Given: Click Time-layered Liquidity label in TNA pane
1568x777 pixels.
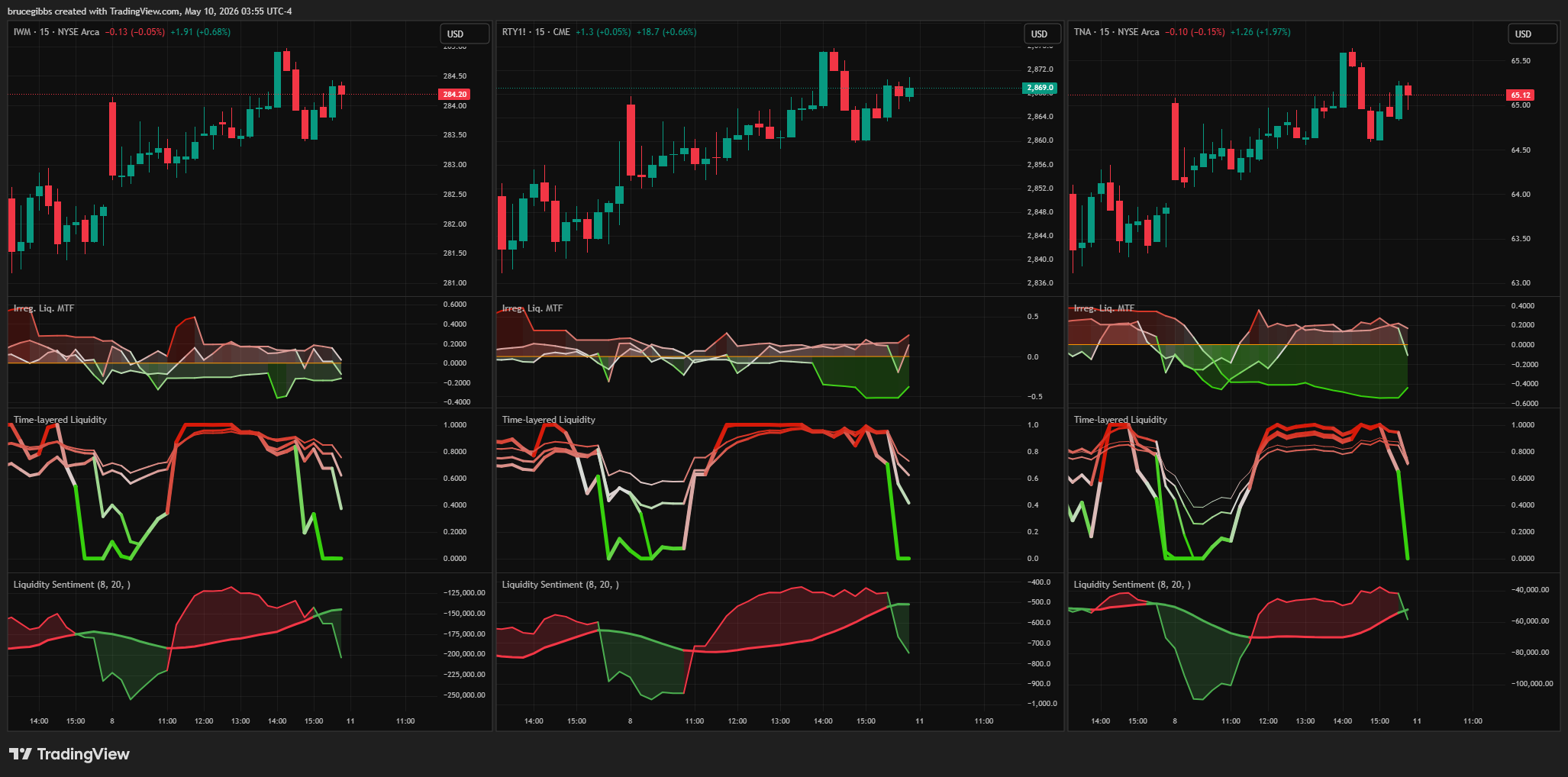Looking at the screenshot, I should tap(1120, 420).
